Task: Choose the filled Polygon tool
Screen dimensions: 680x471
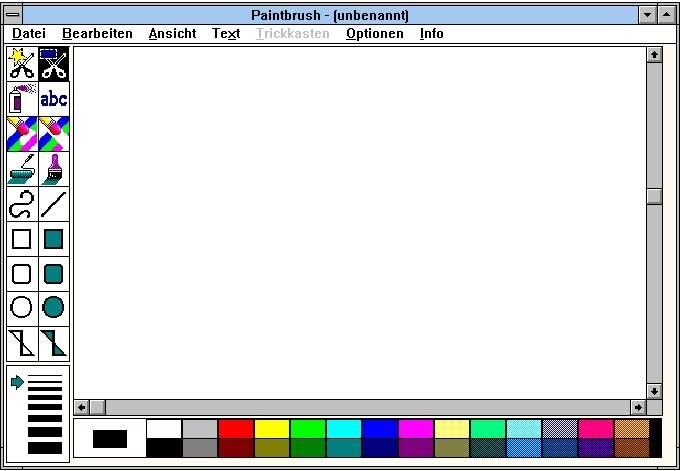Action: (x=54, y=344)
